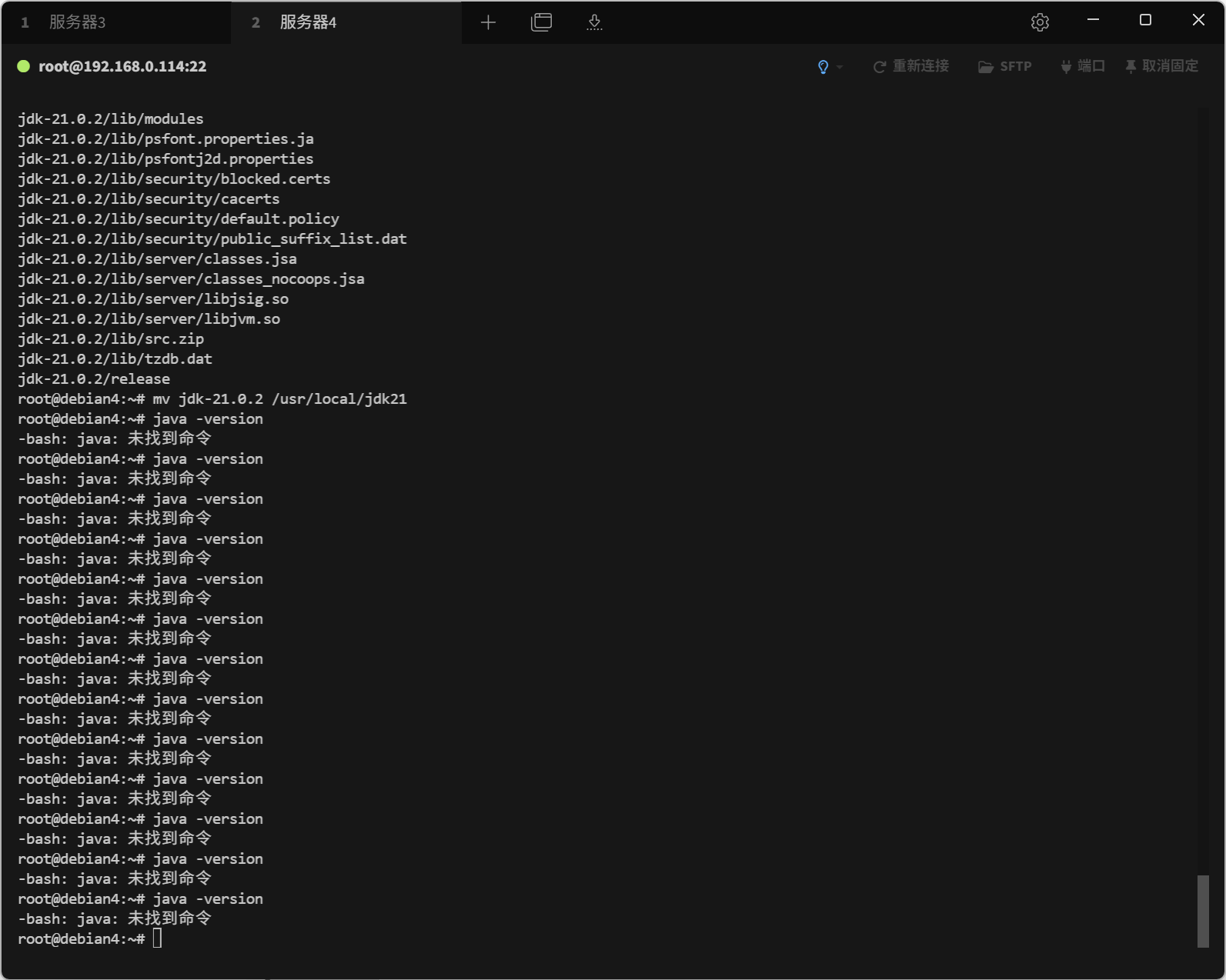Screen dimensions: 1226x980
Task: Click the line jdk-21.0.2/lib/server/libjvm.so
Action: pos(149,318)
